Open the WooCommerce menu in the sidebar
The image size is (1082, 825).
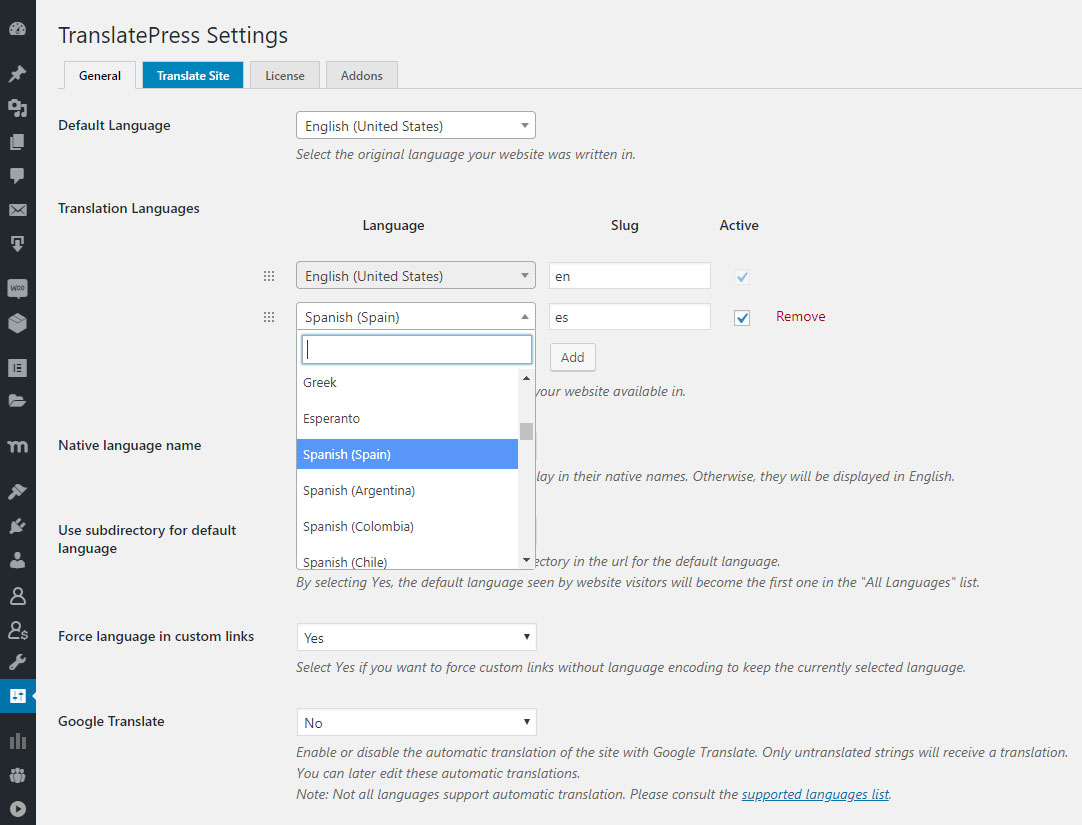[x=18, y=288]
